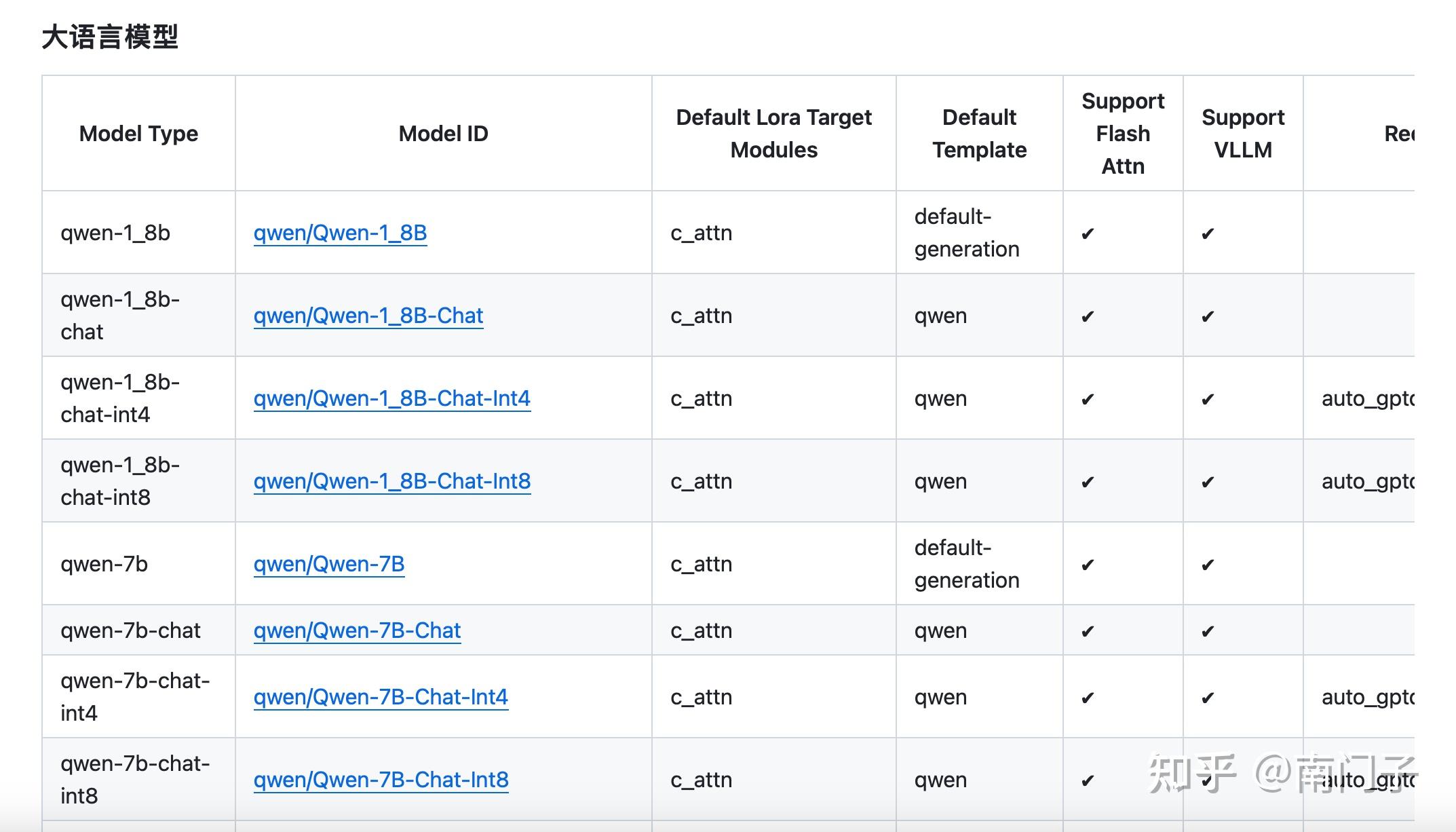Open the qwen/Qwen-7B-Chat-Int8 link
1456x832 pixels.
[381, 780]
